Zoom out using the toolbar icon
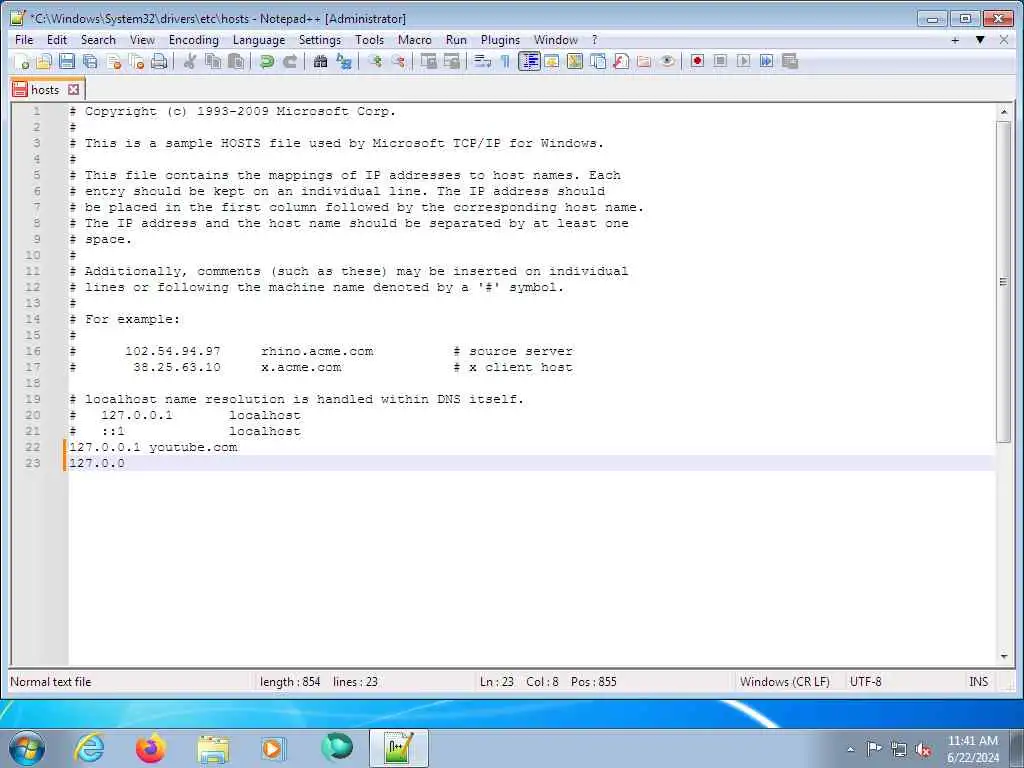This screenshot has width=1024, height=768. pos(398,61)
